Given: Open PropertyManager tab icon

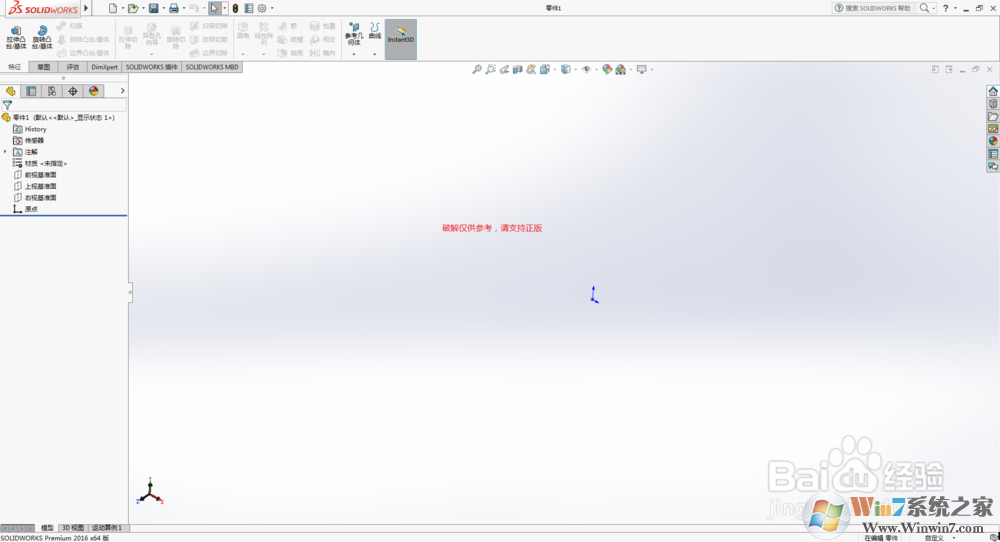Looking at the screenshot, I should coord(31,91).
